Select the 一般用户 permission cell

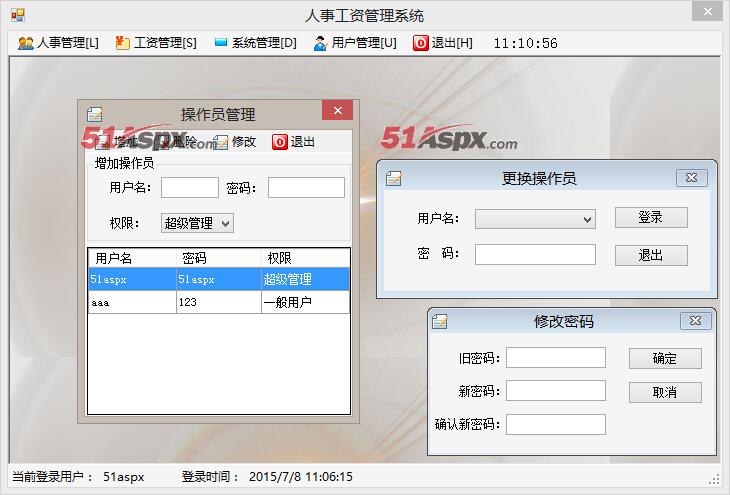pos(305,302)
